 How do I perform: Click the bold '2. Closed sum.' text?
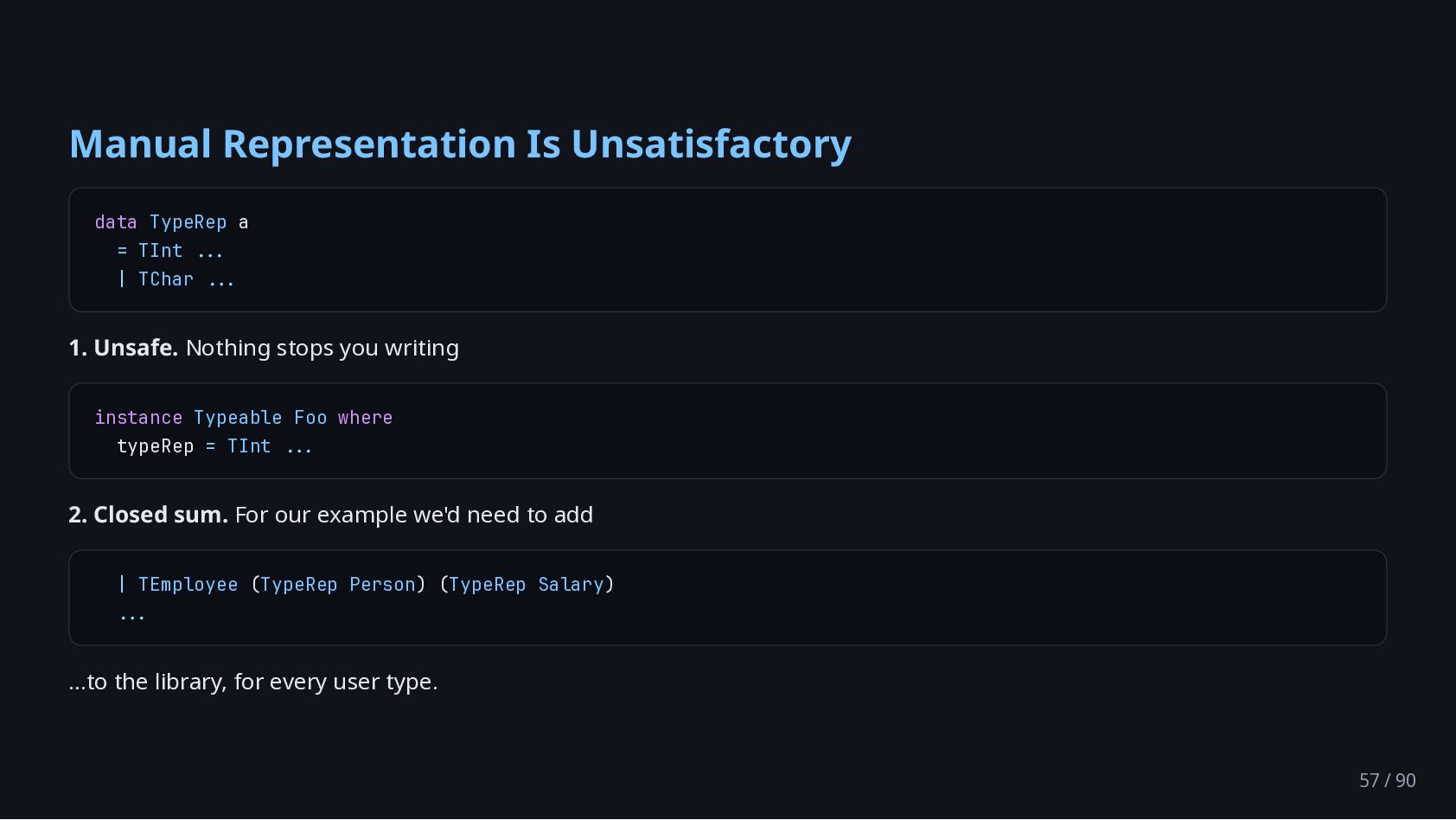[149, 515]
